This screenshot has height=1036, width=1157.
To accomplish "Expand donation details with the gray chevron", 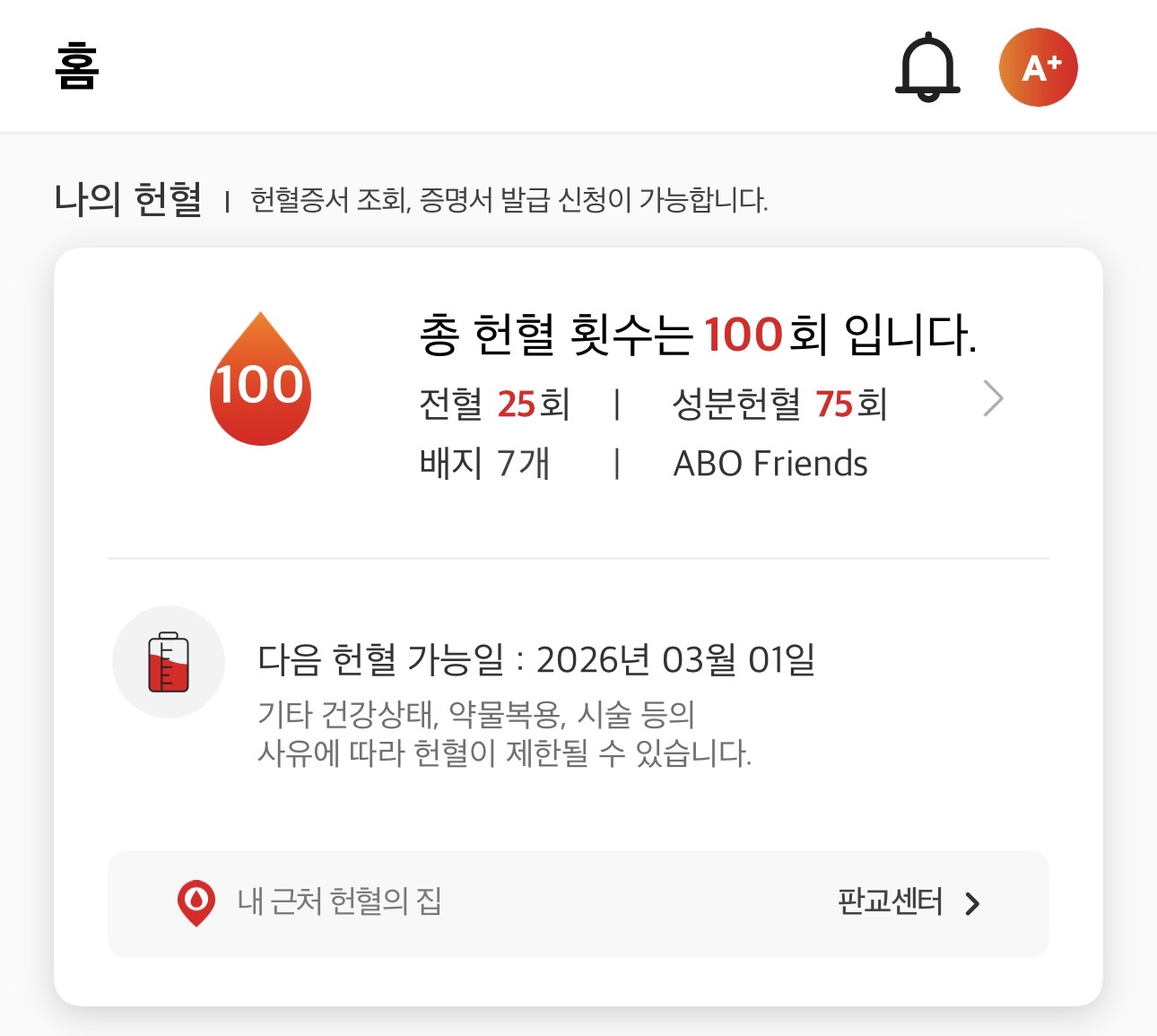I will coord(993,398).
